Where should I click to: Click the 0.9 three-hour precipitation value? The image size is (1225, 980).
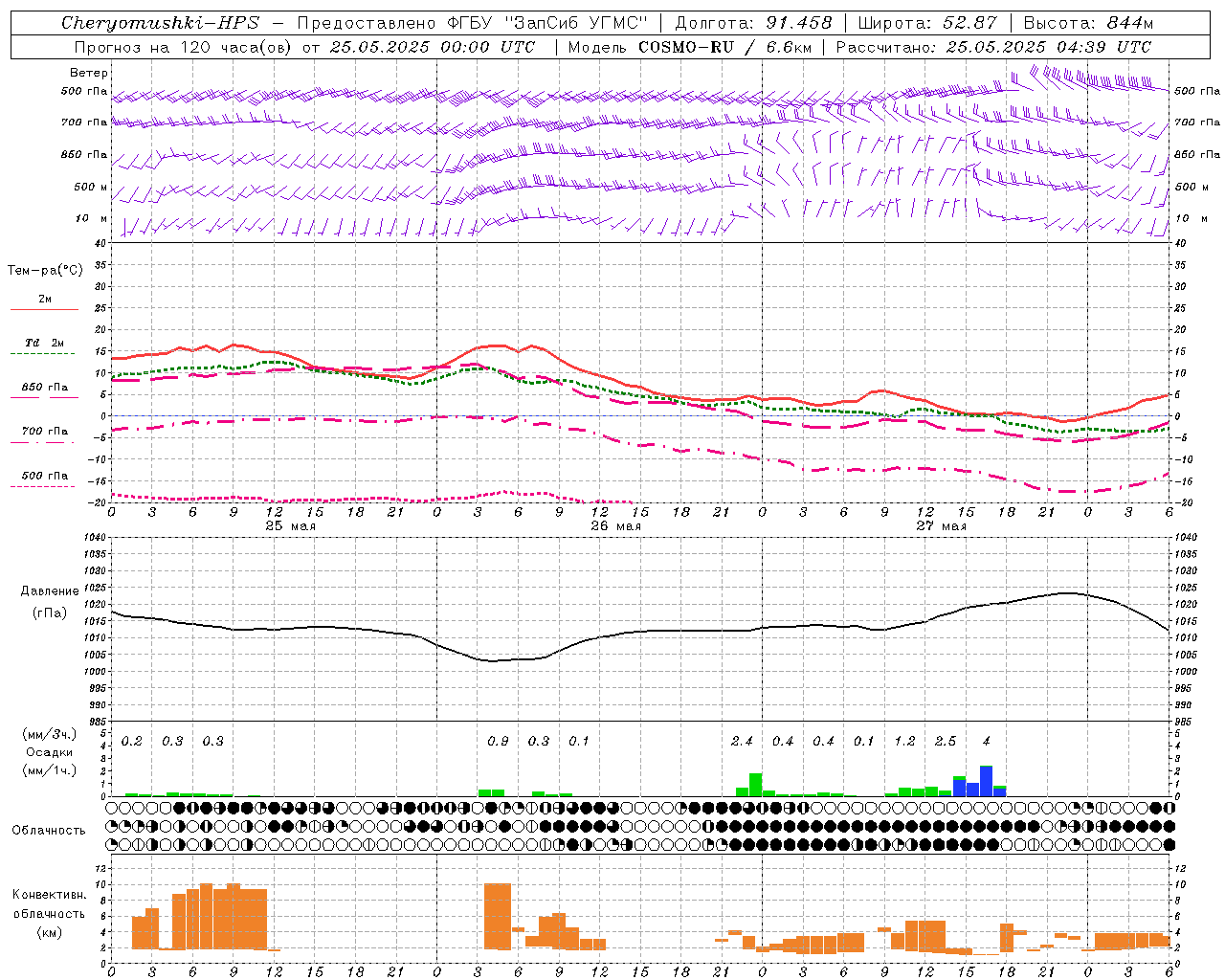pyautogui.click(x=498, y=741)
